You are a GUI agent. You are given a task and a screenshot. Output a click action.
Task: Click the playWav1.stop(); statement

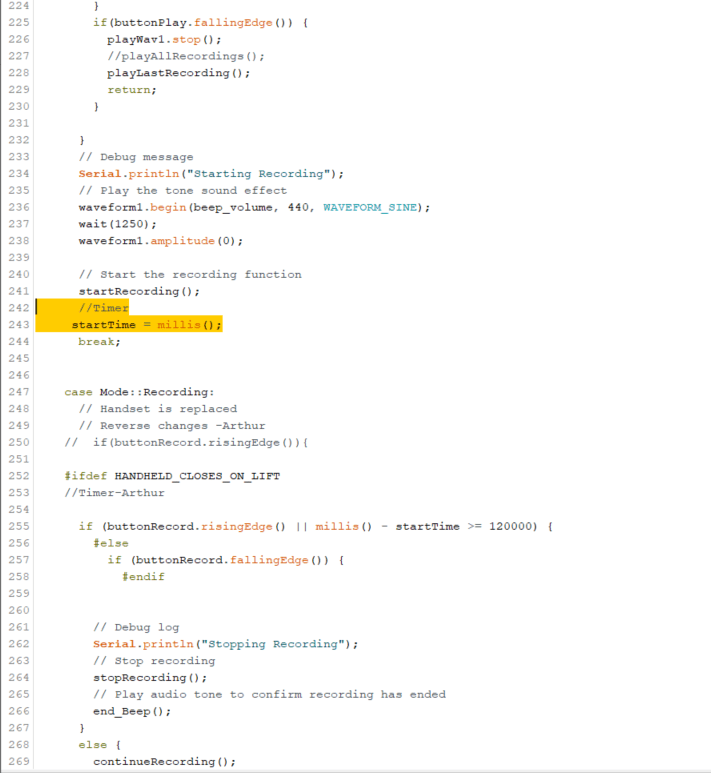[164, 39]
